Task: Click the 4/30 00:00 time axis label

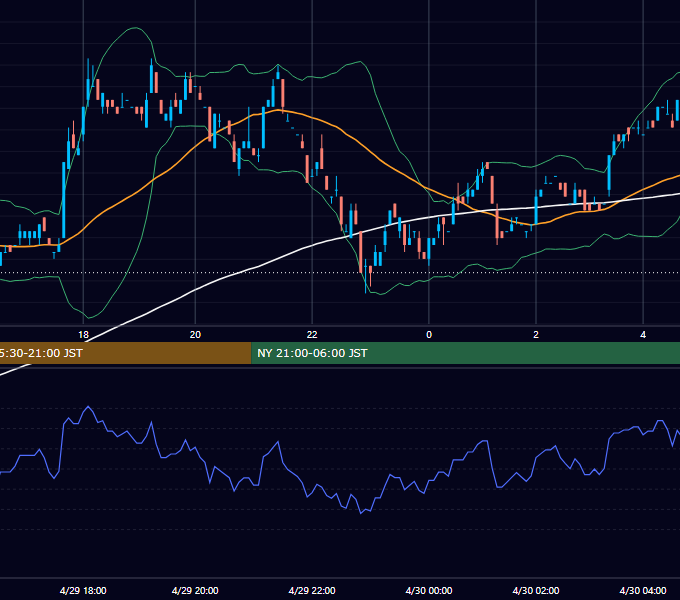Action: pos(429,590)
